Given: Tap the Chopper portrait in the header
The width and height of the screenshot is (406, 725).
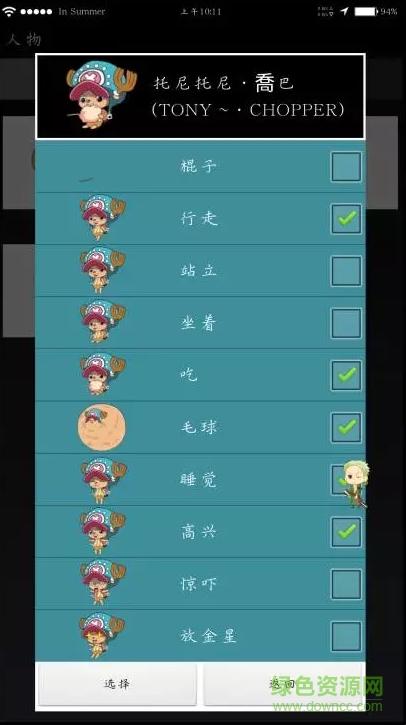Looking at the screenshot, I should point(101,96).
